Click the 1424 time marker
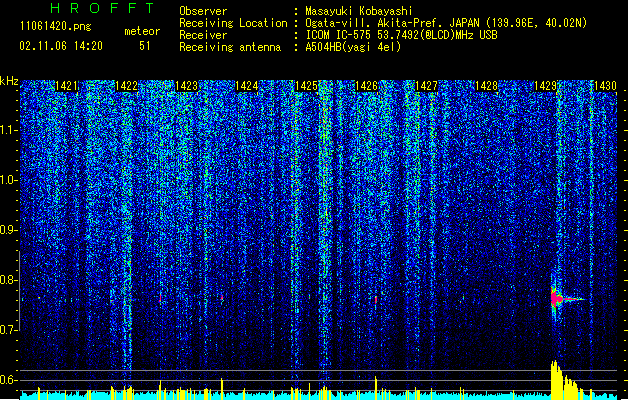Screen dimensions: 629x400 point(246,86)
